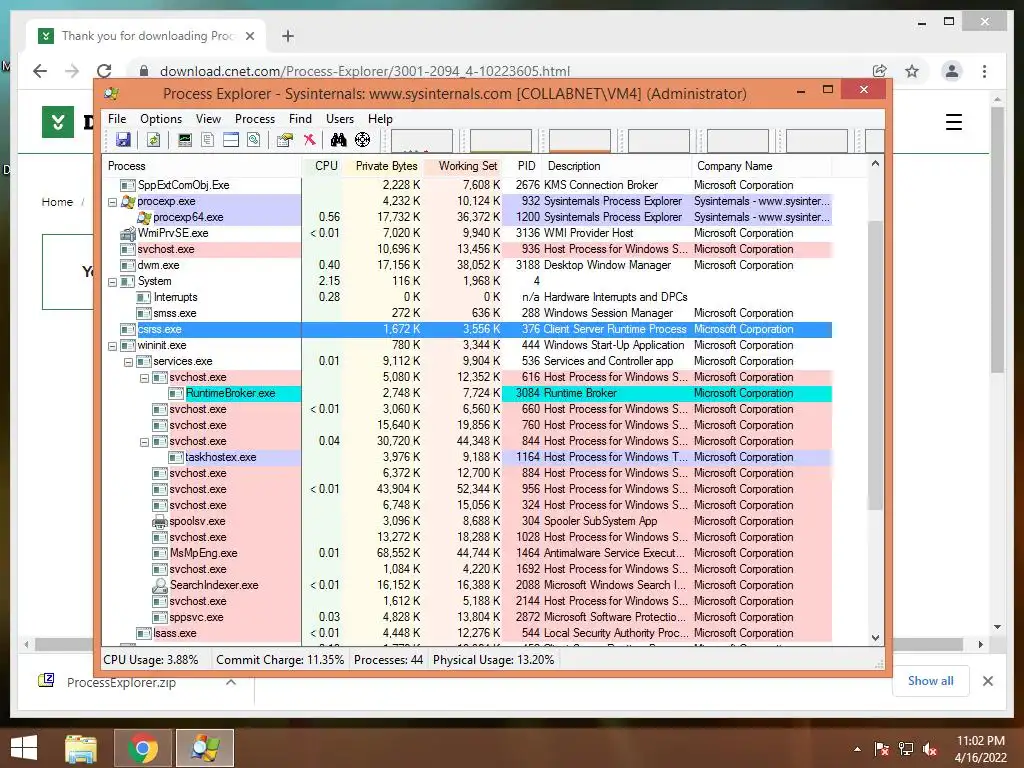Click the procexp.exe process icon

click(x=128, y=201)
